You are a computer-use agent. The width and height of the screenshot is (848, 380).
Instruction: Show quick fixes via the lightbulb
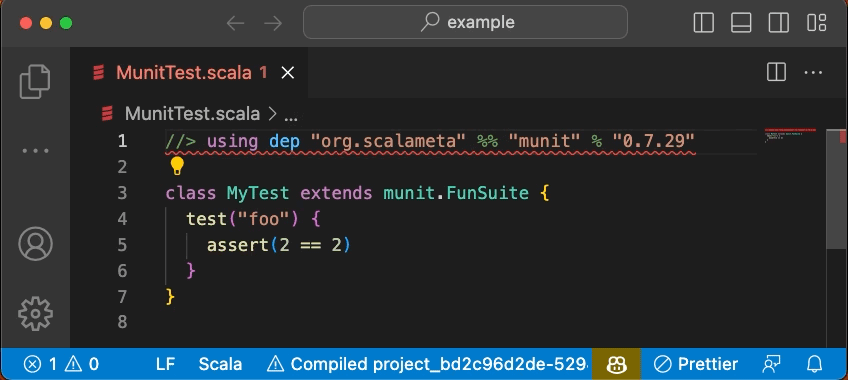177,166
